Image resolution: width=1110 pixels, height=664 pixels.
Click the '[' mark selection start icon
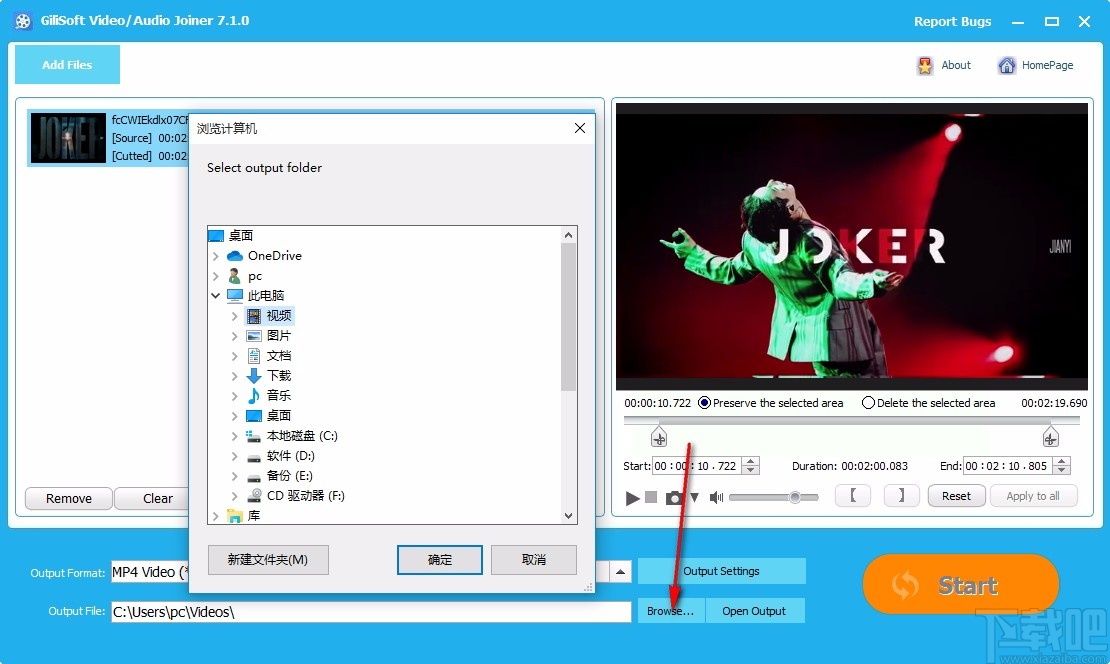click(x=852, y=496)
